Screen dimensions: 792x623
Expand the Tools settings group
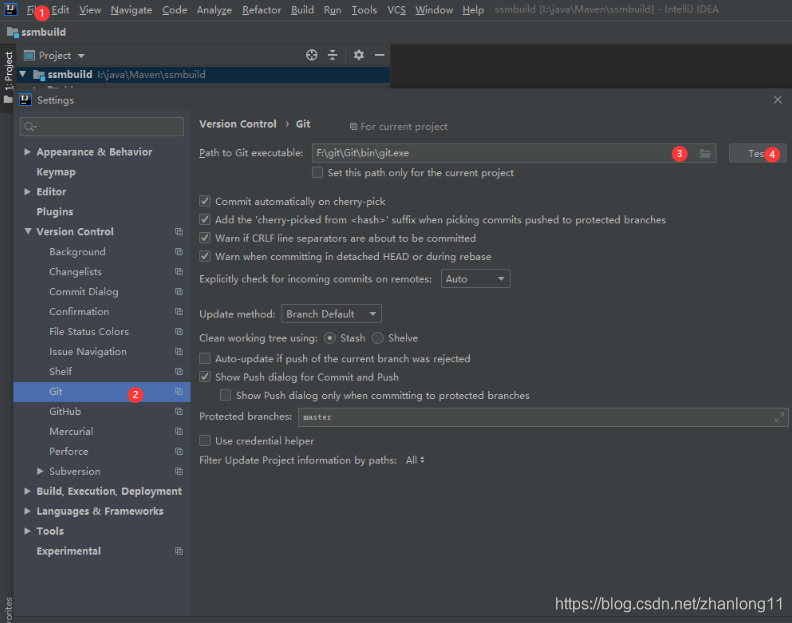click(x=27, y=531)
